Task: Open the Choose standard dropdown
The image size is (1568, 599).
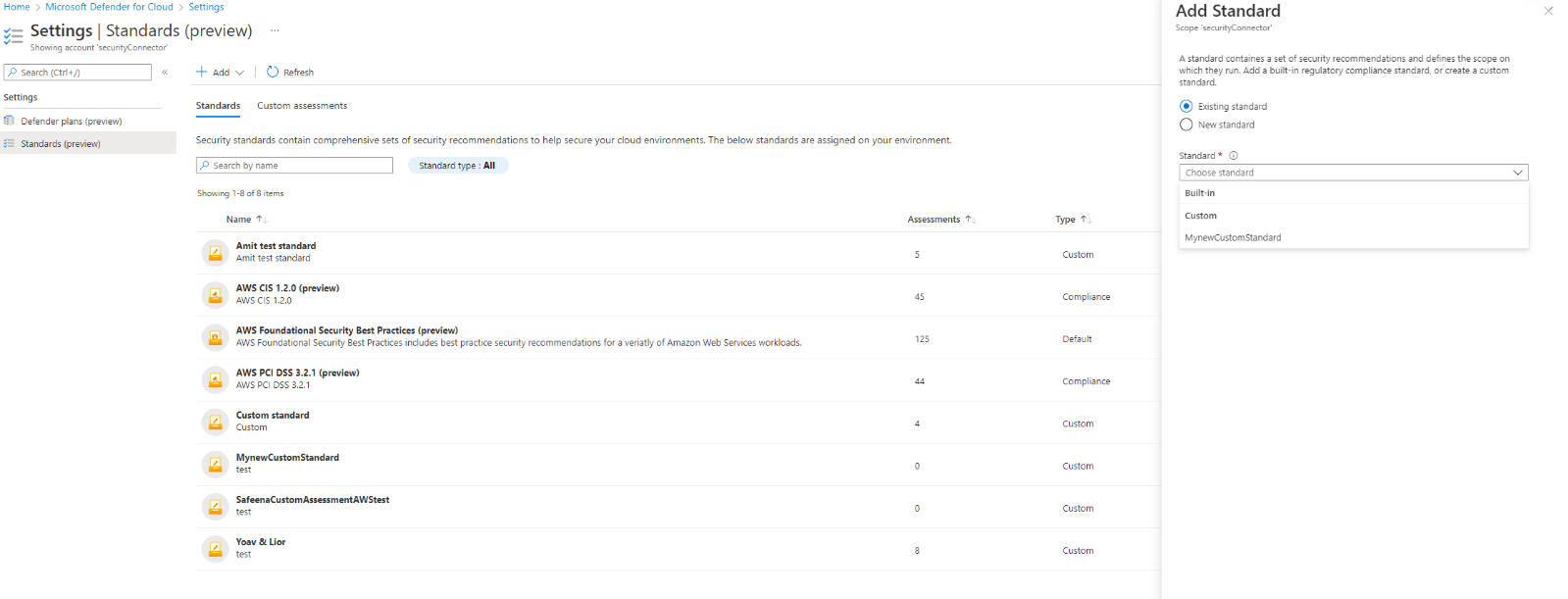Action: (1353, 173)
